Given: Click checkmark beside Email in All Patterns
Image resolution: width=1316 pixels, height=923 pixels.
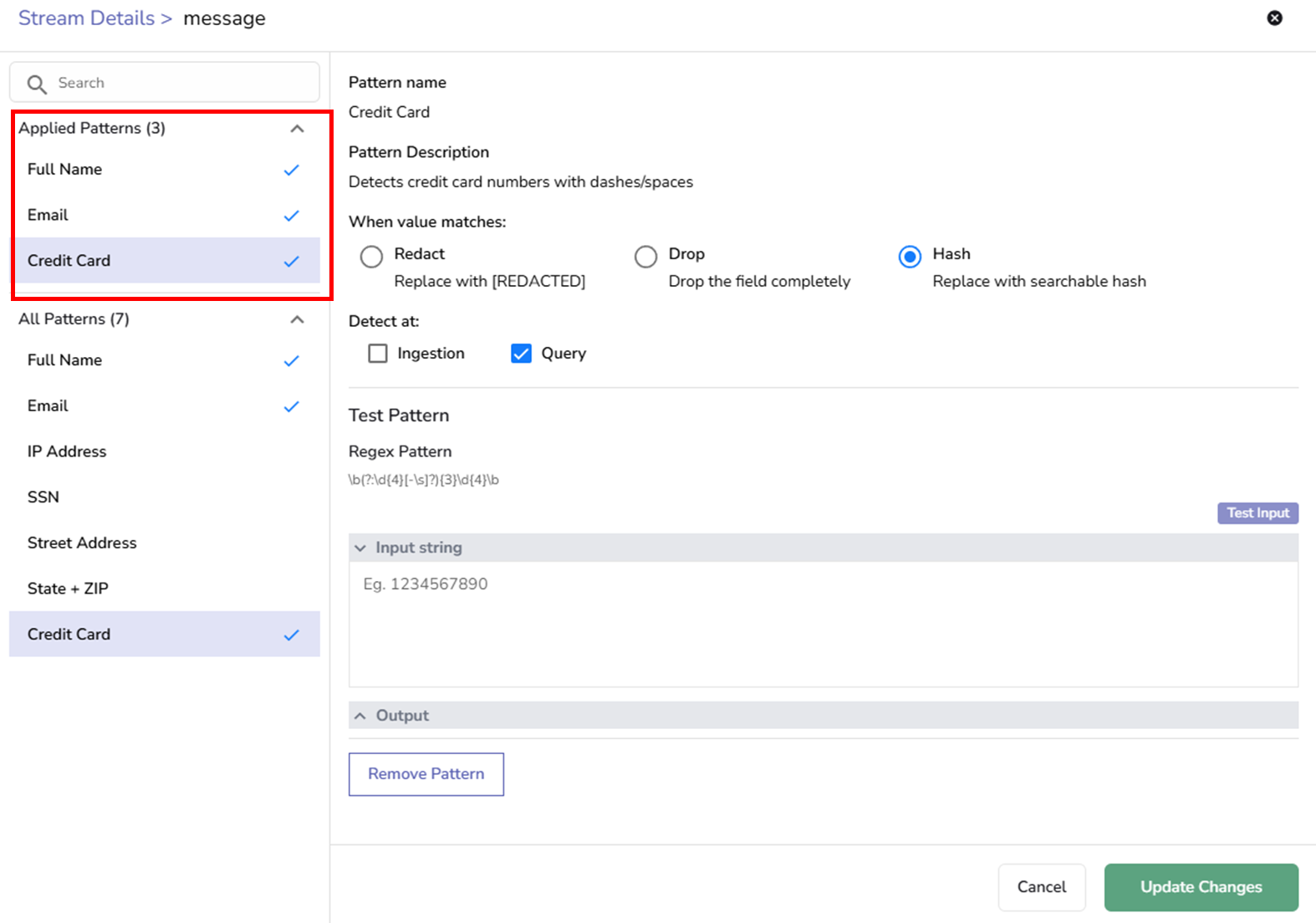Looking at the screenshot, I should (291, 406).
